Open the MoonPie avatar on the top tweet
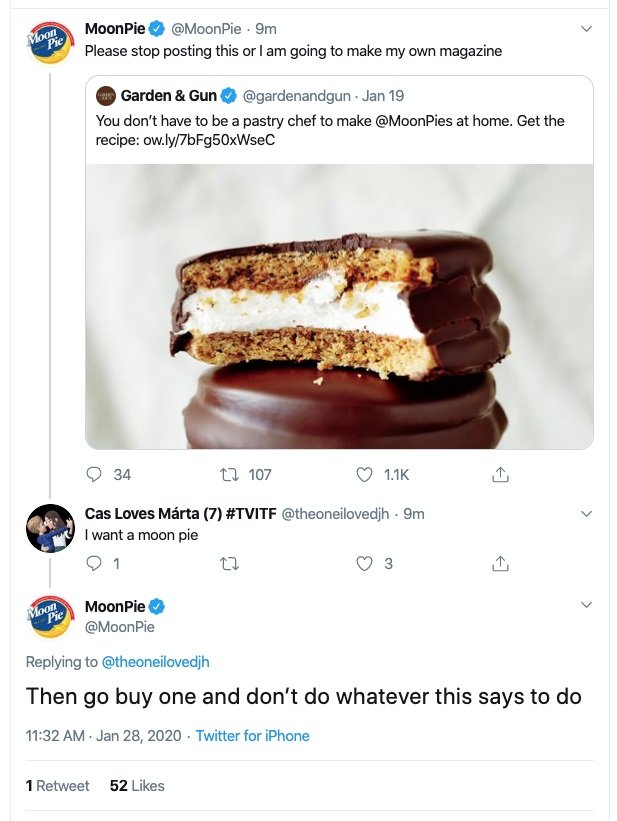617x821 pixels. (x=50, y=42)
